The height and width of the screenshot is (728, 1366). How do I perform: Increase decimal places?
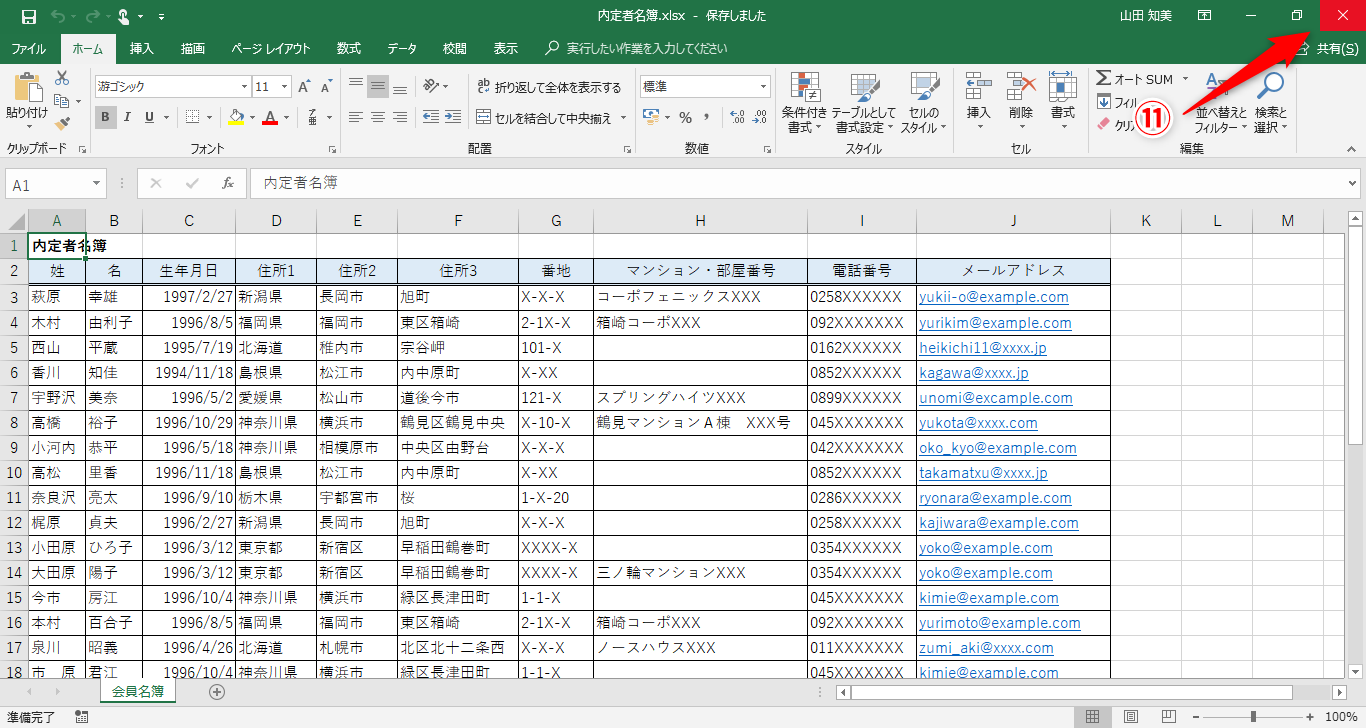[738, 117]
